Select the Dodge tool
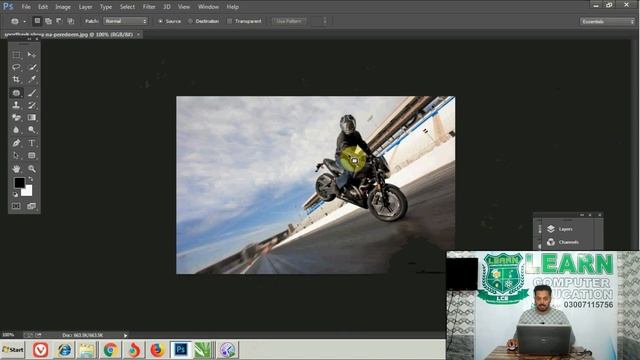The width and height of the screenshot is (640, 360). click(x=32, y=130)
